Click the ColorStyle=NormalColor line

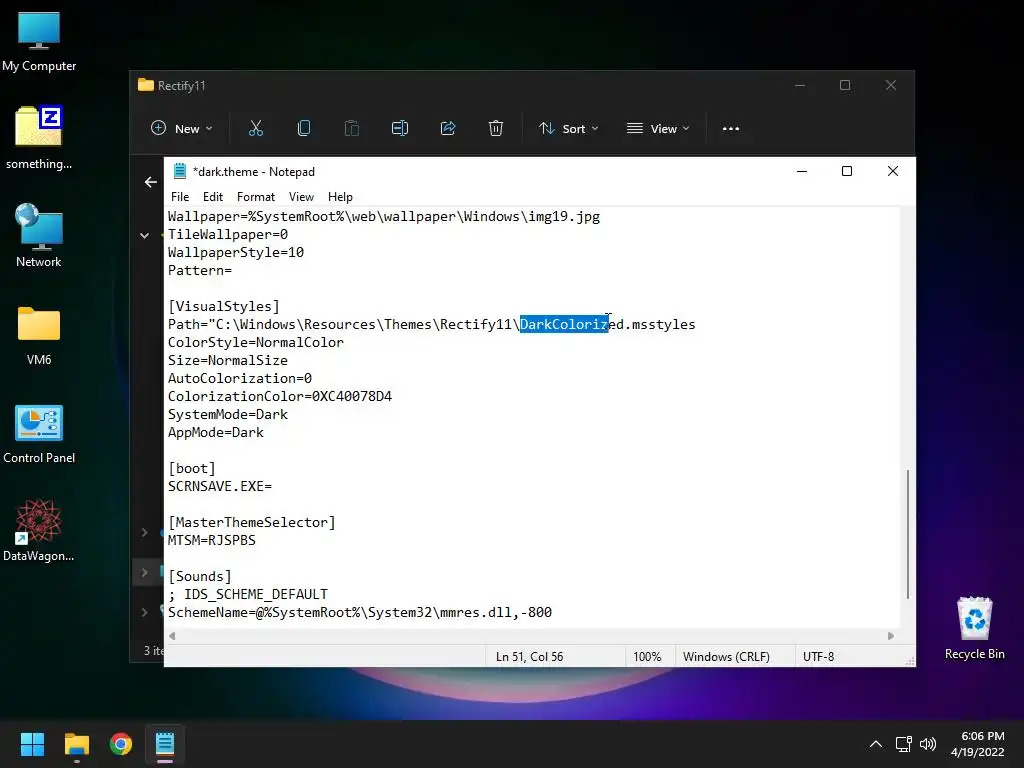256,342
